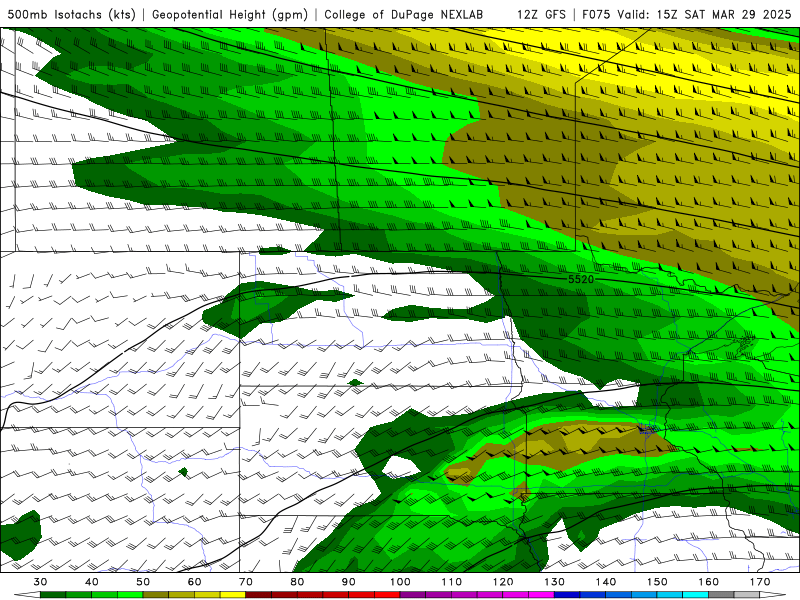Click the cyan 155-160 kt legend swatch
The image size is (800, 600).
point(696,595)
